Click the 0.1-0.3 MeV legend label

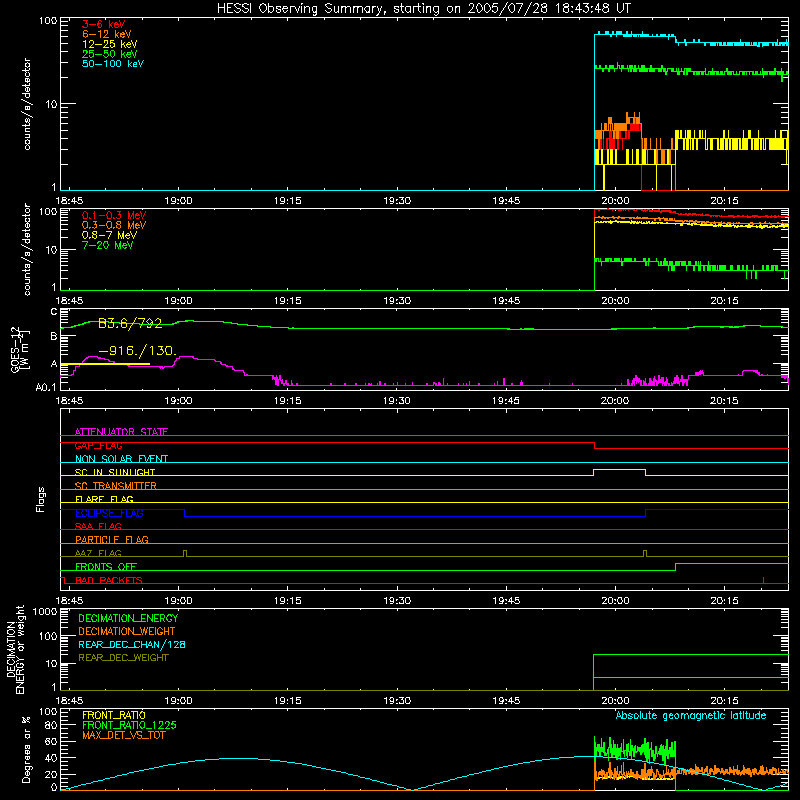[x=114, y=215]
